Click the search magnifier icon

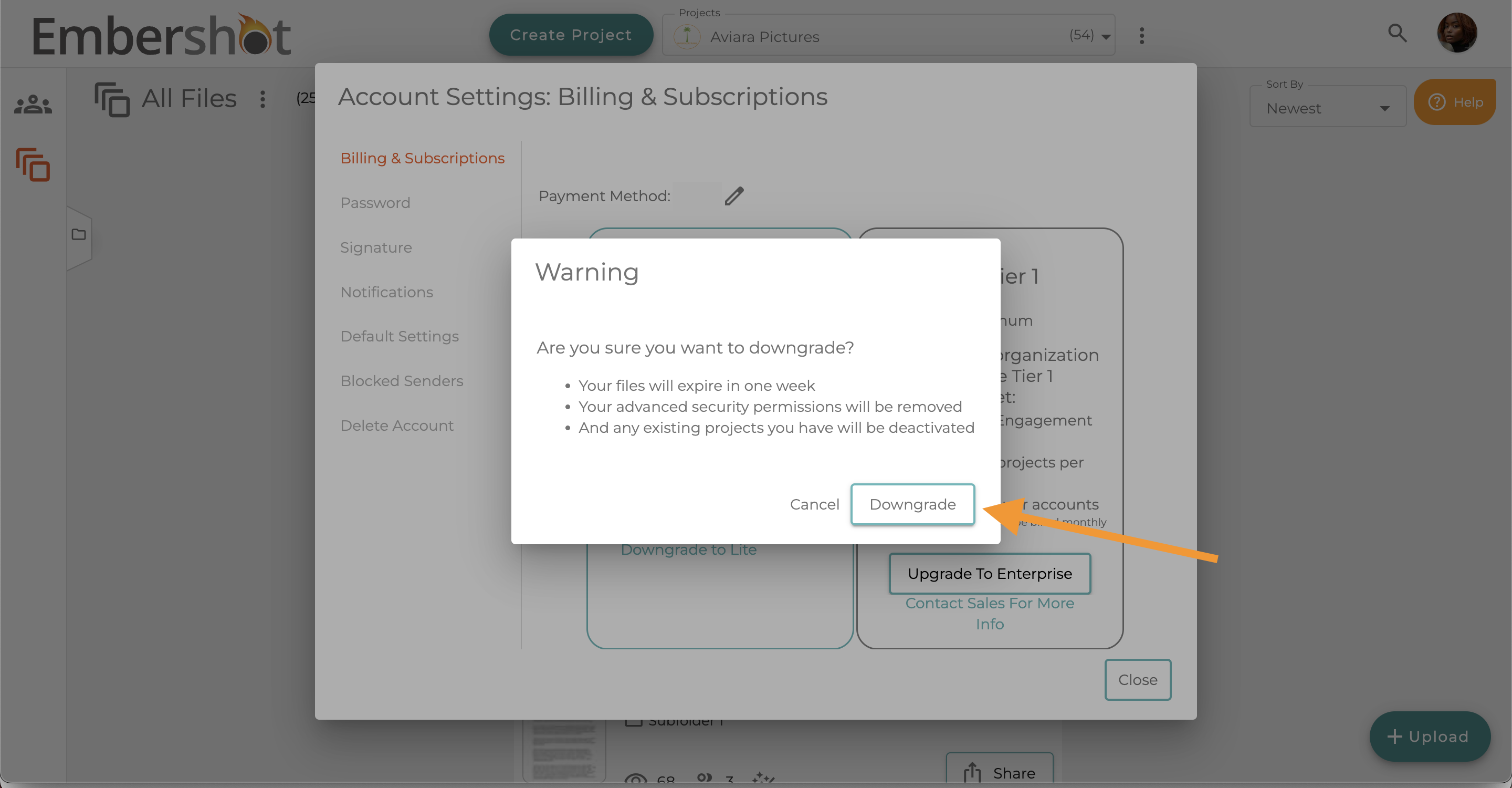[1398, 34]
